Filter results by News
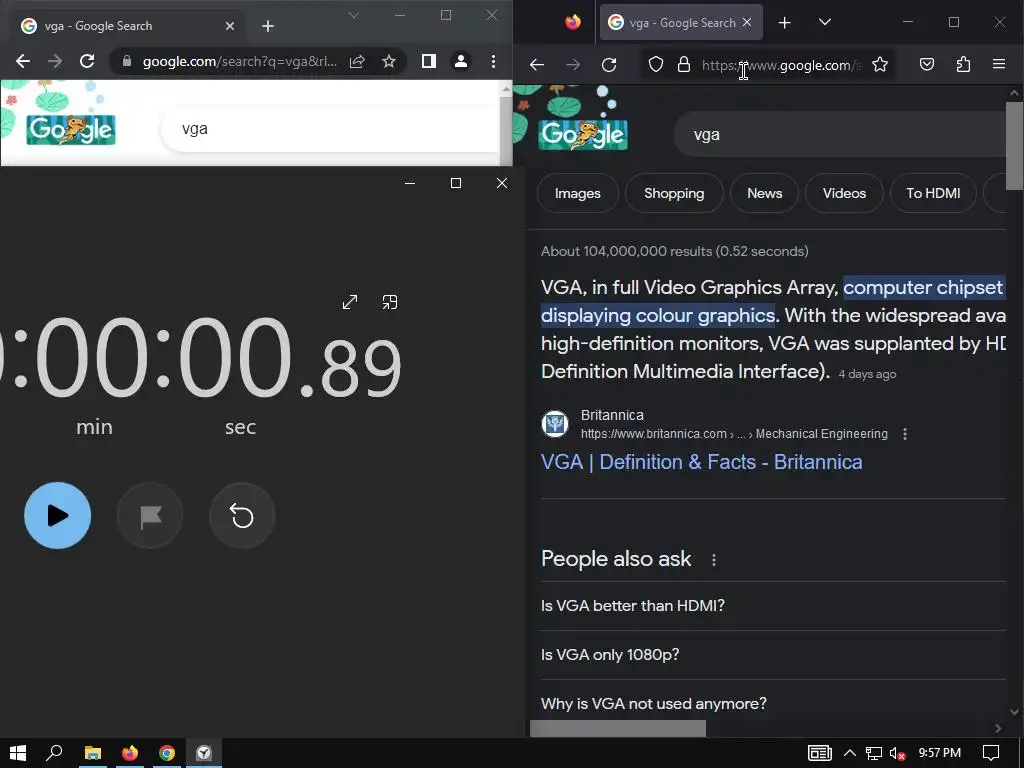This screenshot has height=768, width=1024. [x=764, y=193]
